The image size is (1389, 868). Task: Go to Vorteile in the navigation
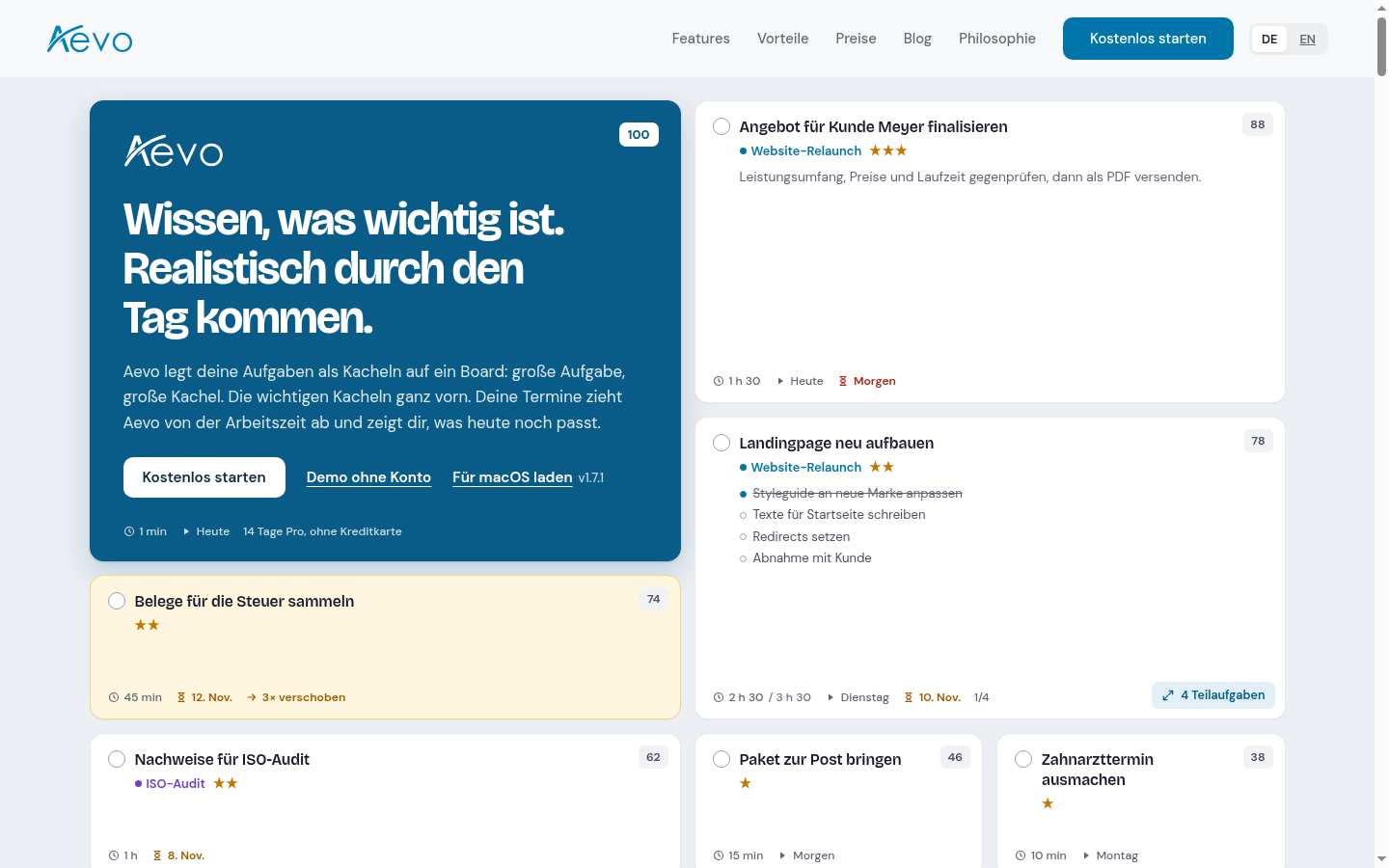pyautogui.click(x=783, y=39)
